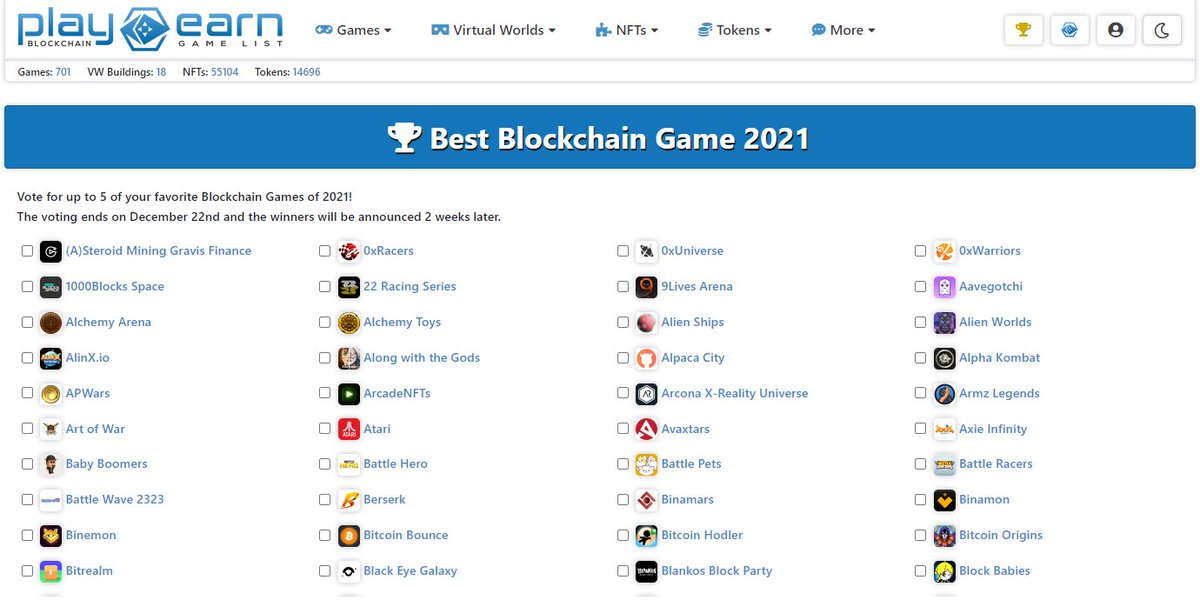Screen dimensions: 1200x600
Task: Click the blue hexagon token icon in header
Action: point(1069,30)
